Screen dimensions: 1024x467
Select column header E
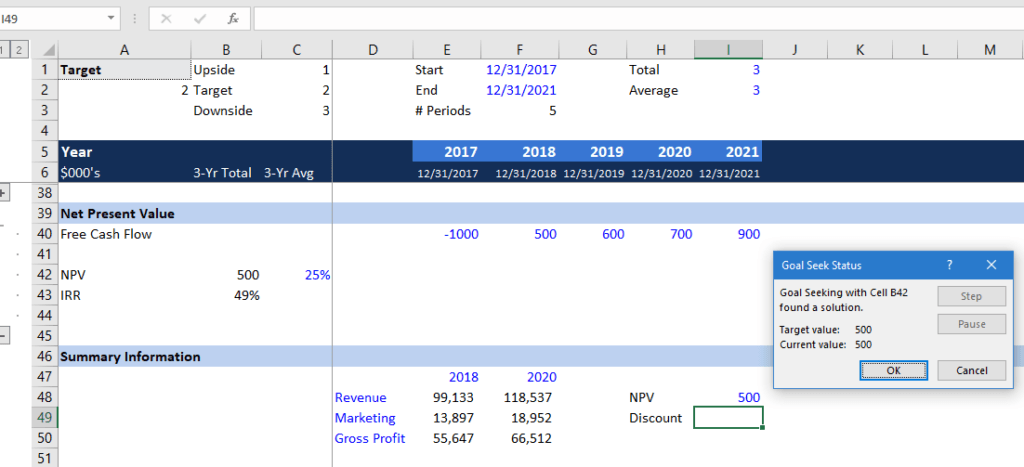coord(445,49)
